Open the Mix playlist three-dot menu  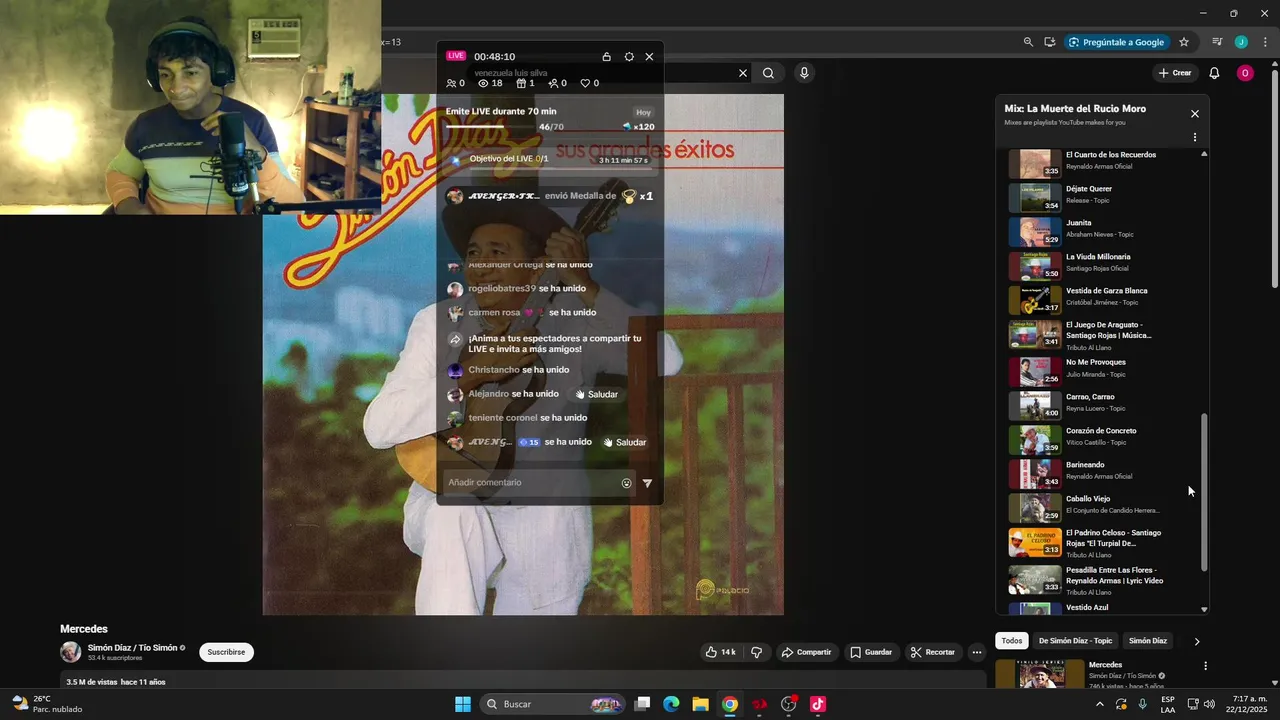(x=1194, y=138)
